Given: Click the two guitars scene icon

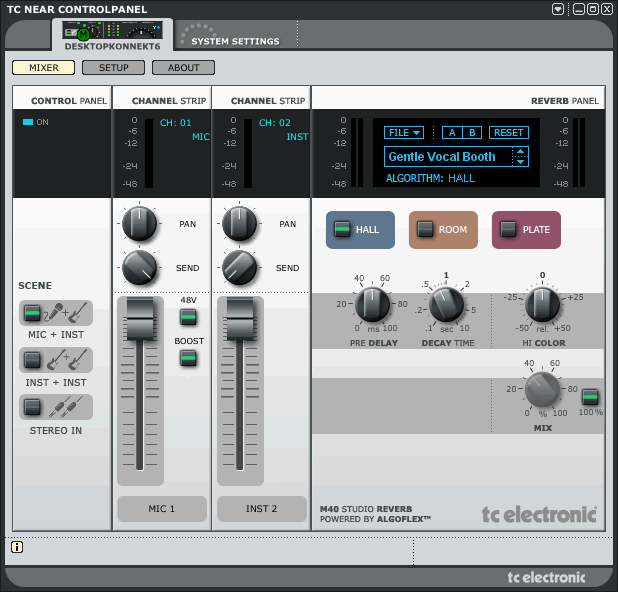Looking at the screenshot, I should coord(67,359).
